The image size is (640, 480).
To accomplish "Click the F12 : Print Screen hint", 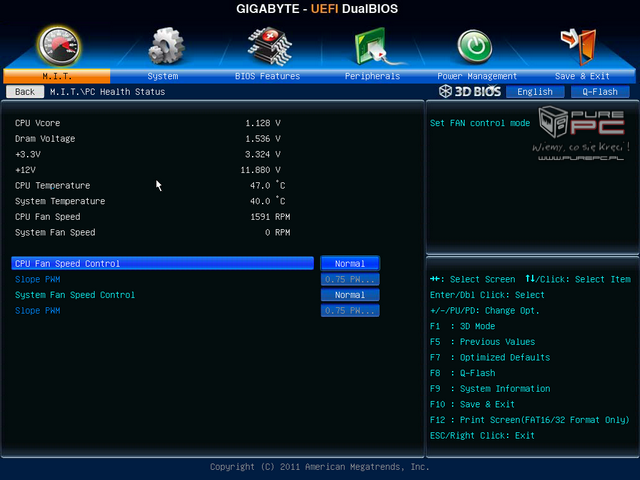I will [x=529, y=420].
